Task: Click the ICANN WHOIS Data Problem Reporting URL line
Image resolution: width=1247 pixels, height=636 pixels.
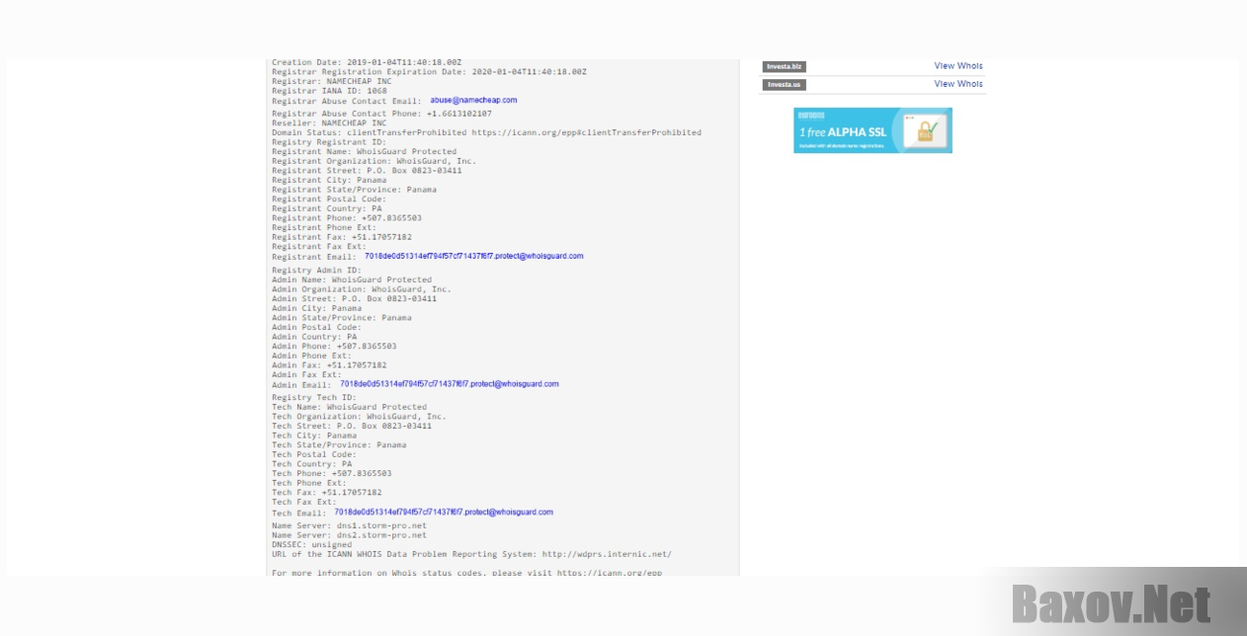Action: point(472,554)
